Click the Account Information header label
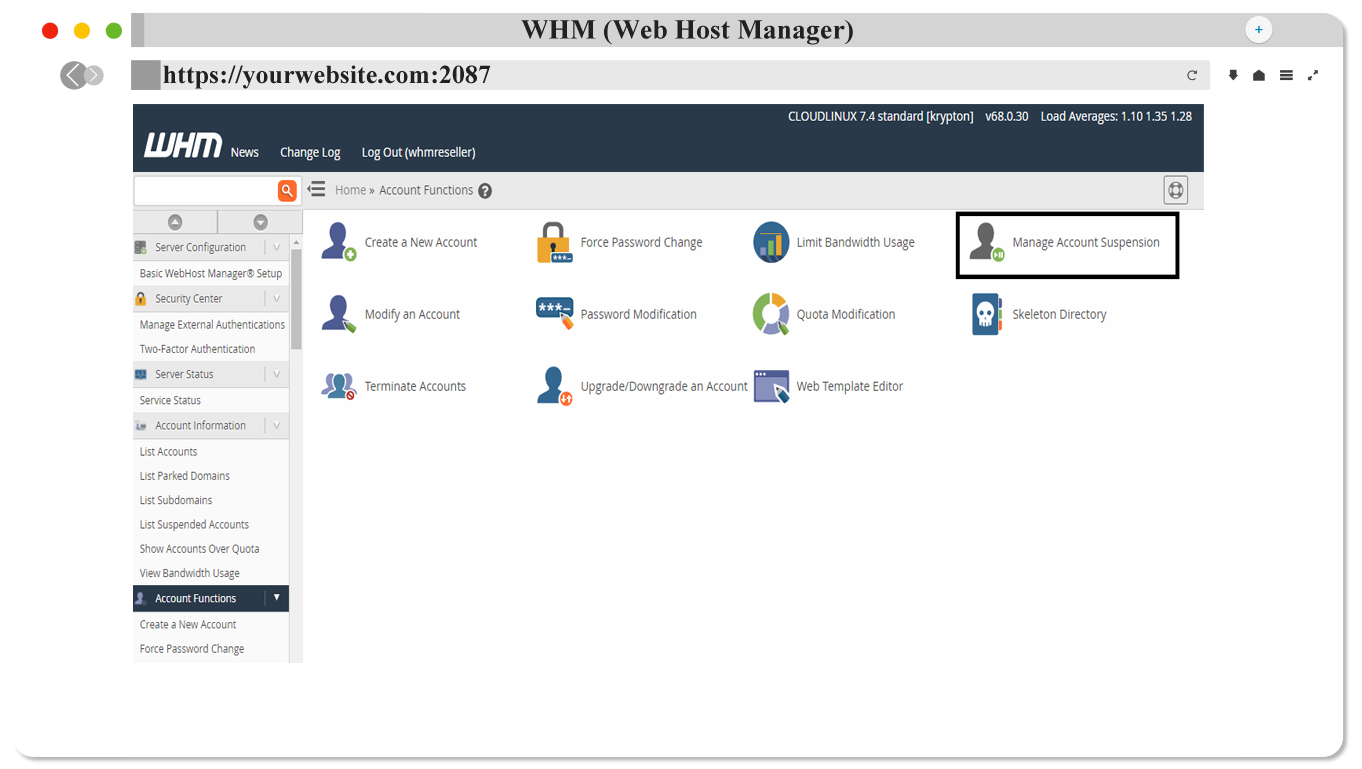The height and width of the screenshot is (769, 1362). click(x=200, y=425)
